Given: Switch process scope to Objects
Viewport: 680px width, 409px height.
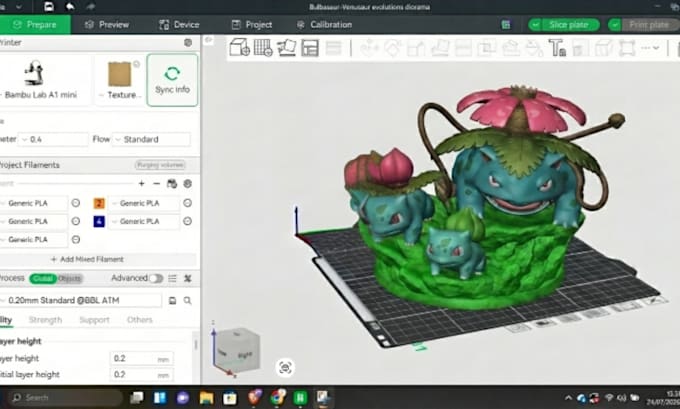Looking at the screenshot, I should point(69,278).
